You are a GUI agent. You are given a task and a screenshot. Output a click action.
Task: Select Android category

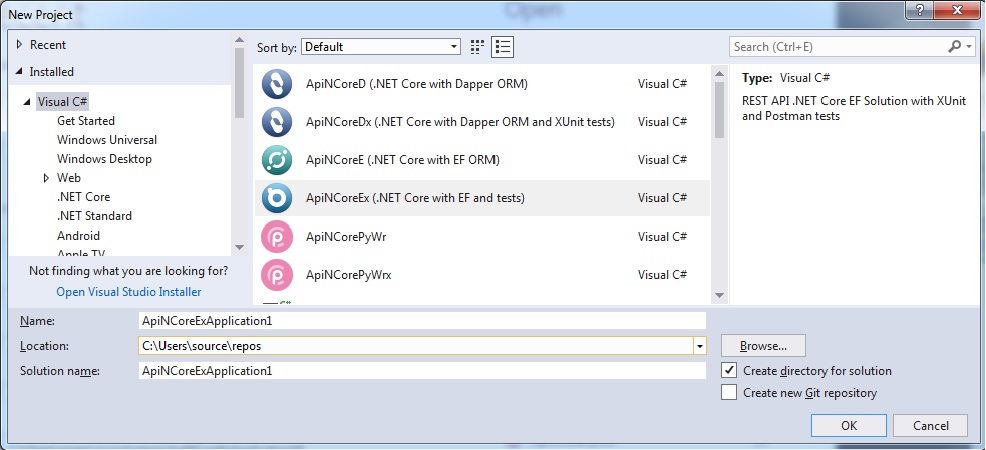78,236
